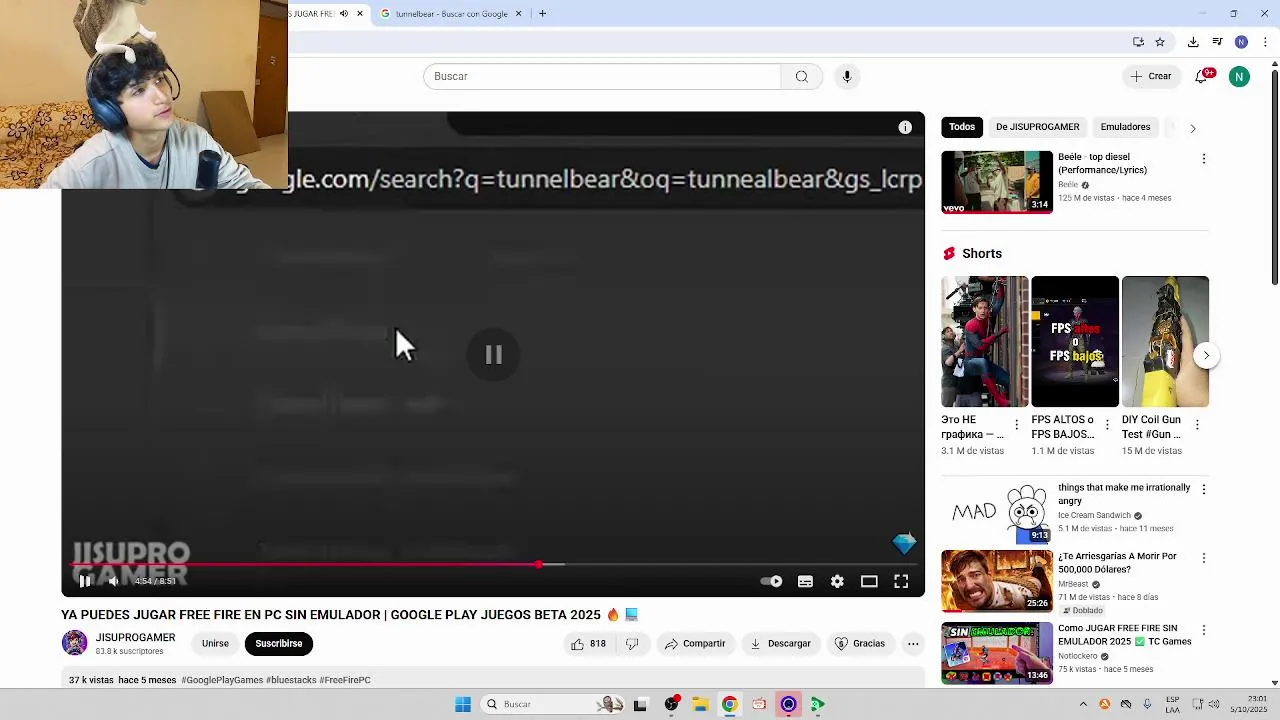
Task: Click the install app icon in address bar
Action: pos(1138,42)
